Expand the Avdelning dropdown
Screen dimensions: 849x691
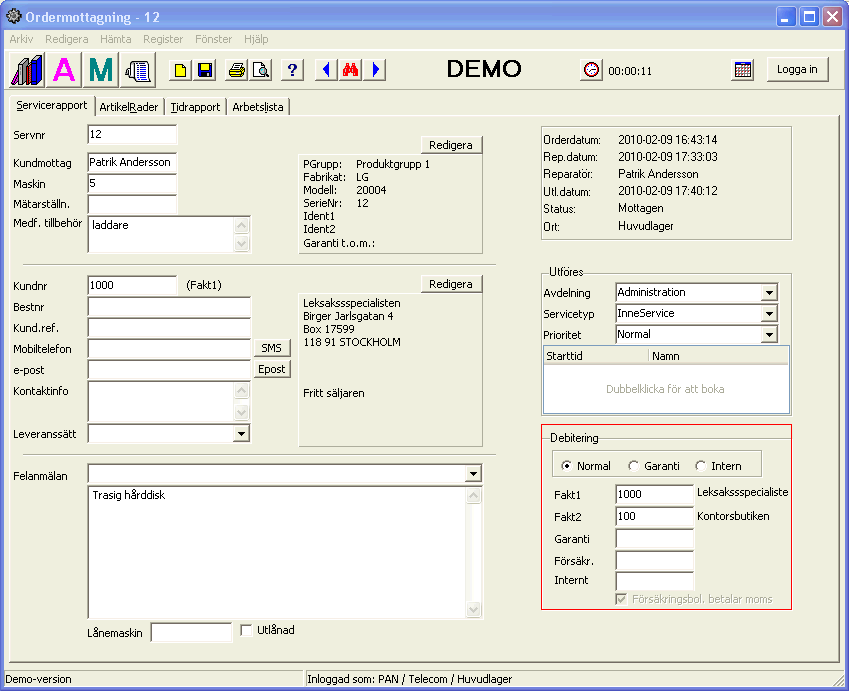(x=768, y=293)
